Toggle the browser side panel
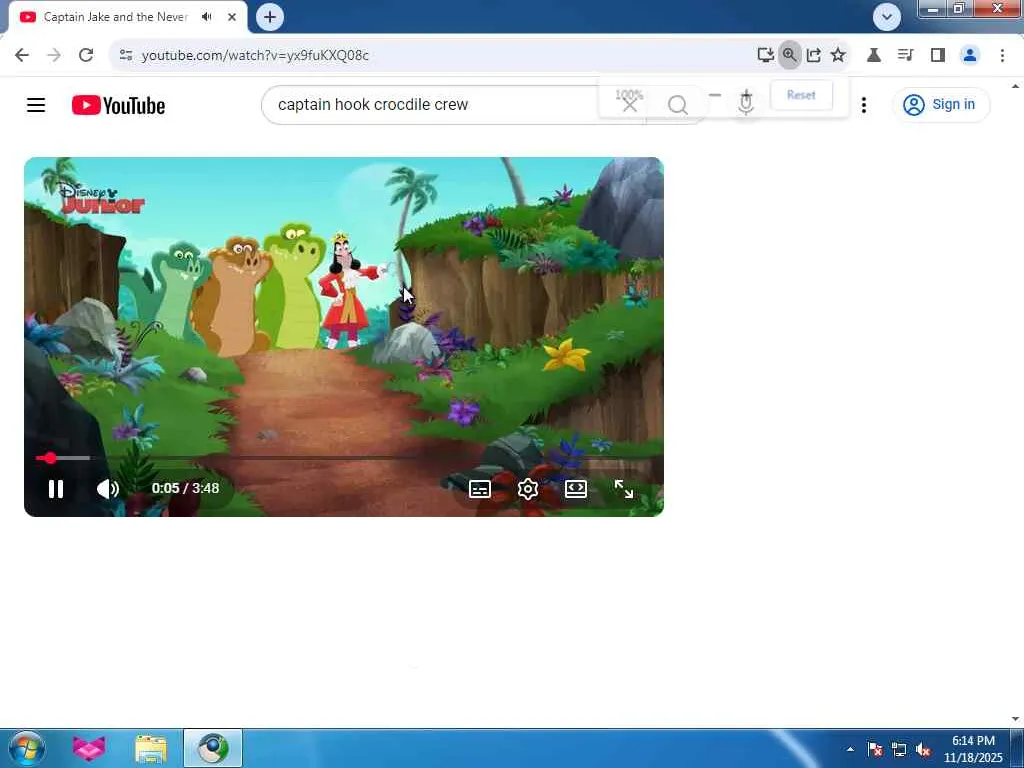Screen dimensions: 1024x768 pos(938,55)
